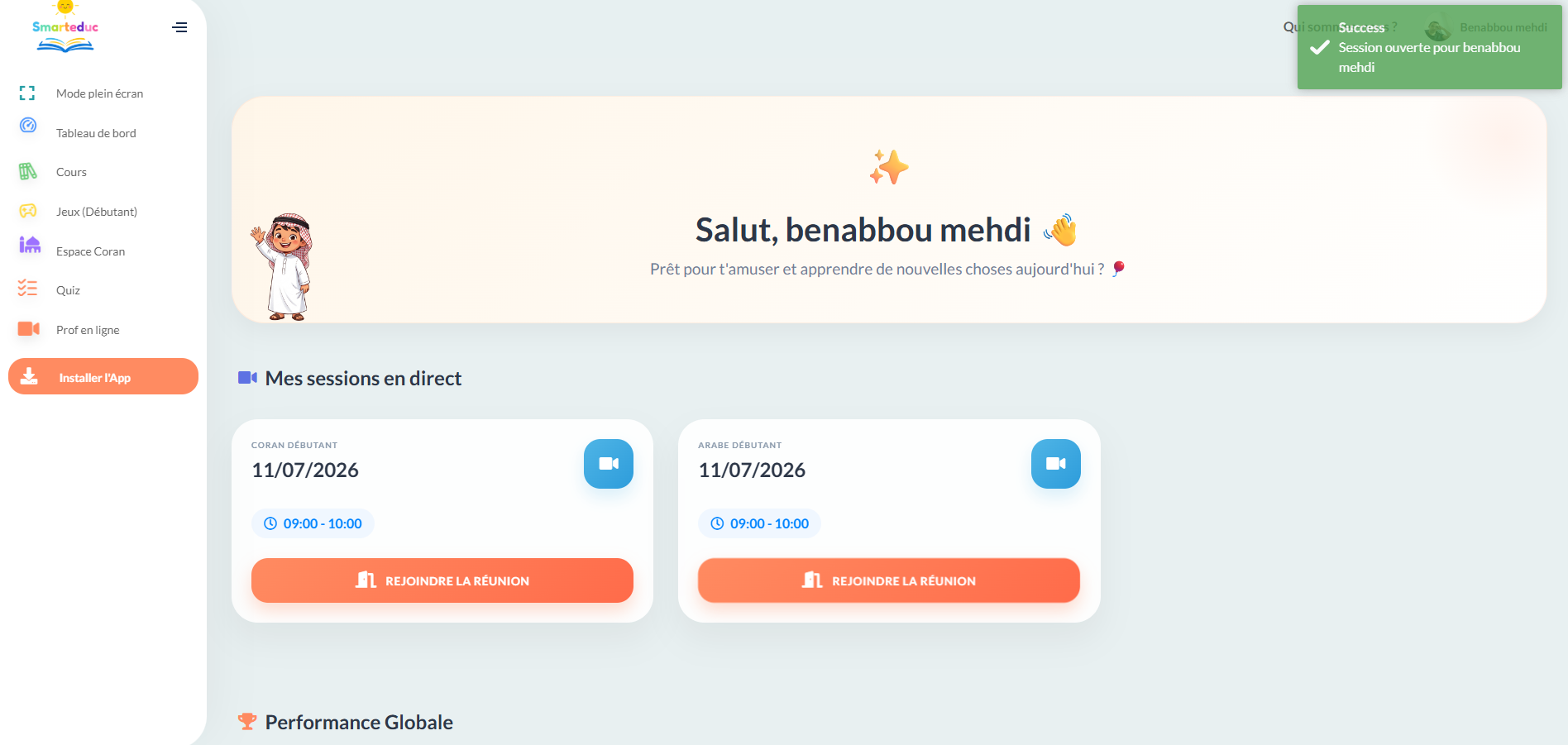Click the Quiz checklist icon
The width and height of the screenshot is (1568, 745).
click(x=28, y=288)
